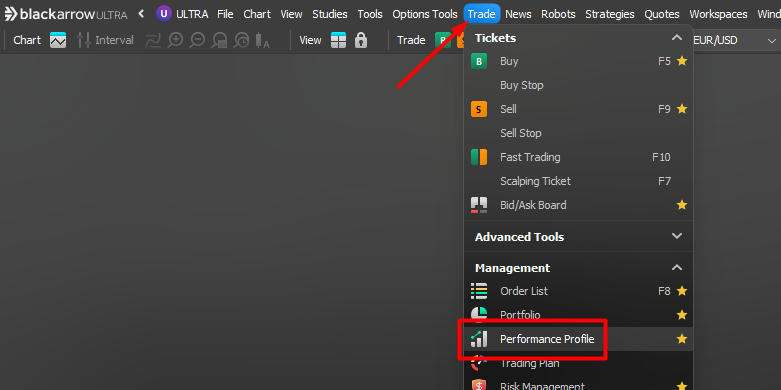Click the View toolbar label
Screen dimensions: 781x390
310,40
